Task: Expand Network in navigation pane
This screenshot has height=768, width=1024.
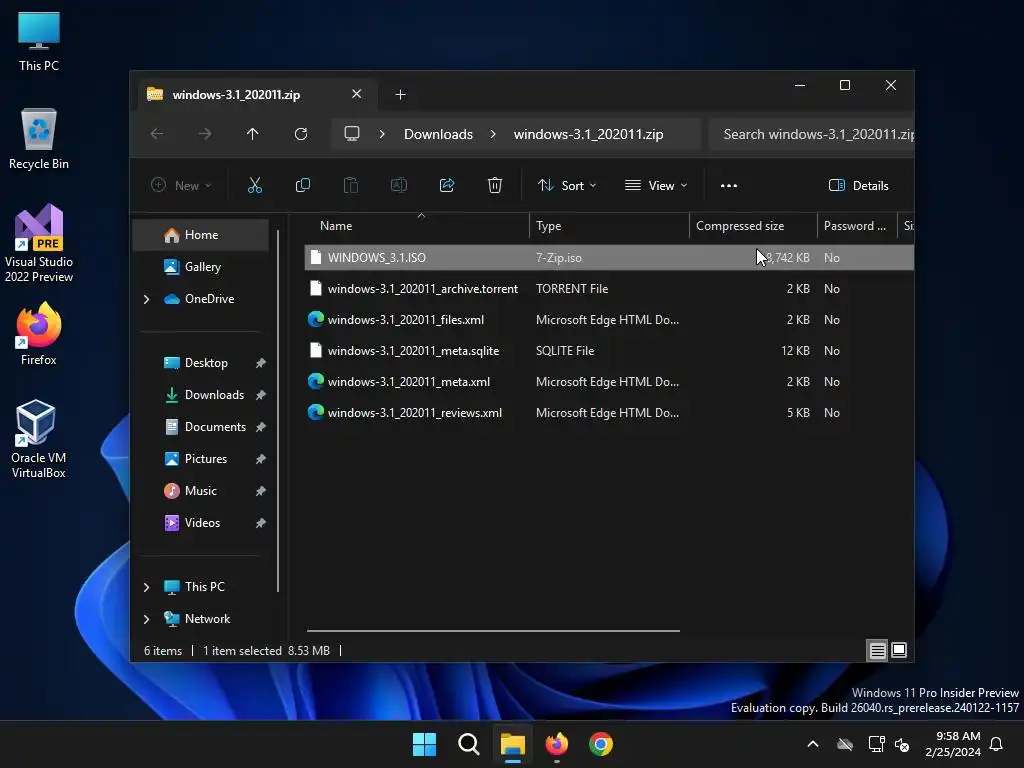Action: [146, 619]
